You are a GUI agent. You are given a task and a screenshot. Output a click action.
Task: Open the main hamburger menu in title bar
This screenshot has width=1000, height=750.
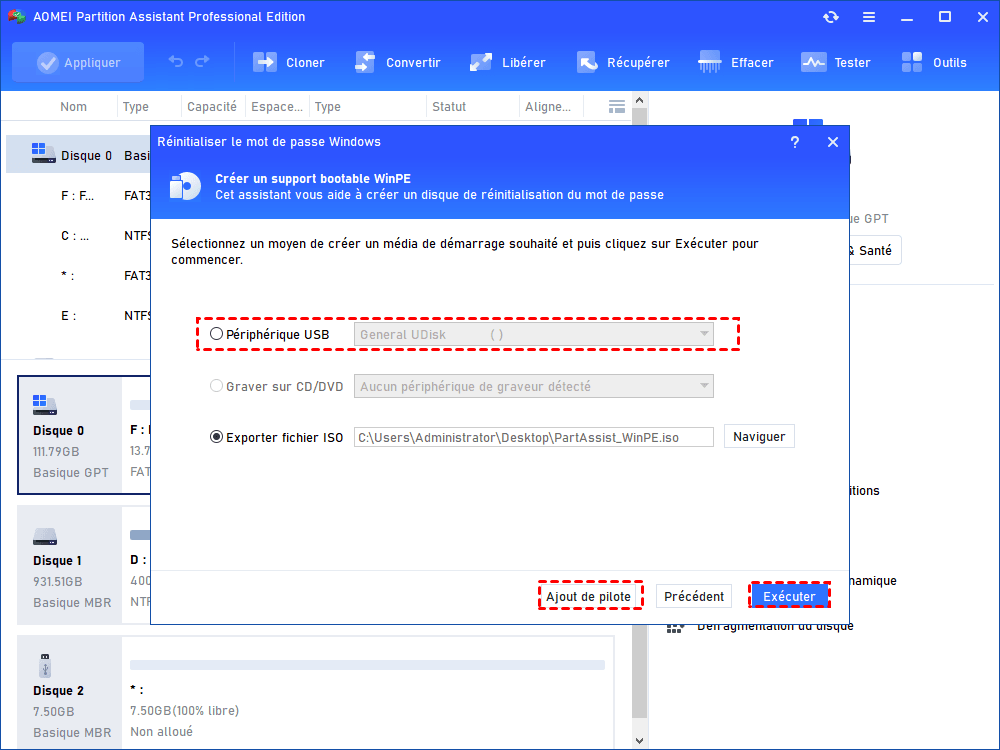[869, 17]
